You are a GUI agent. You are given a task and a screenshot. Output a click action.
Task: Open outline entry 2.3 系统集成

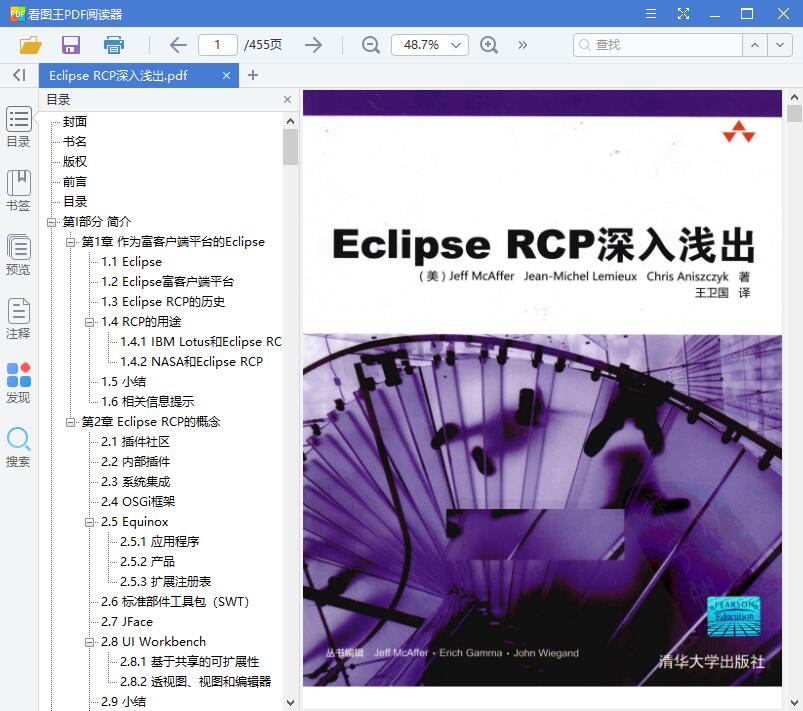click(x=135, y=482)
